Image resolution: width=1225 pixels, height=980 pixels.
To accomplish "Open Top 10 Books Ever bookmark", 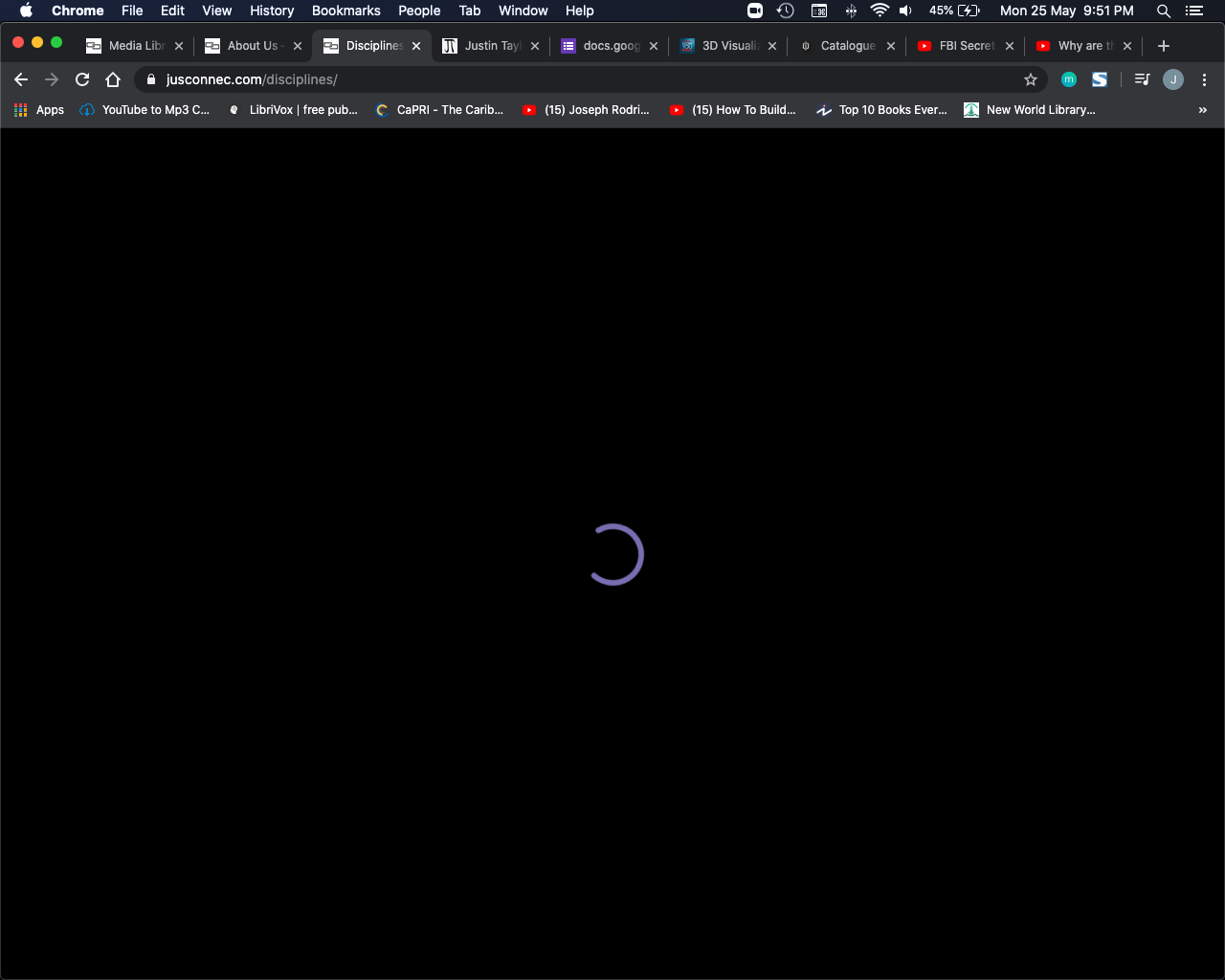I will 881,110.
